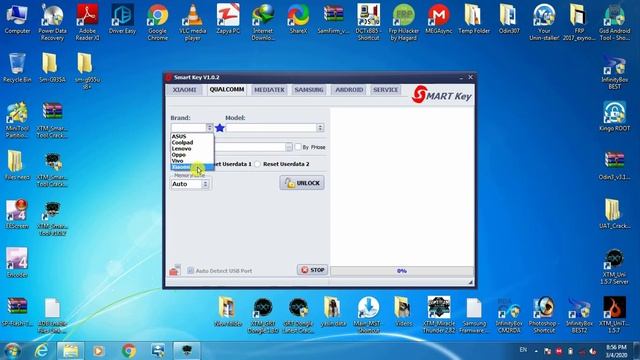
Task: Open Windows Media Player from taskbar
Action: 98,351
